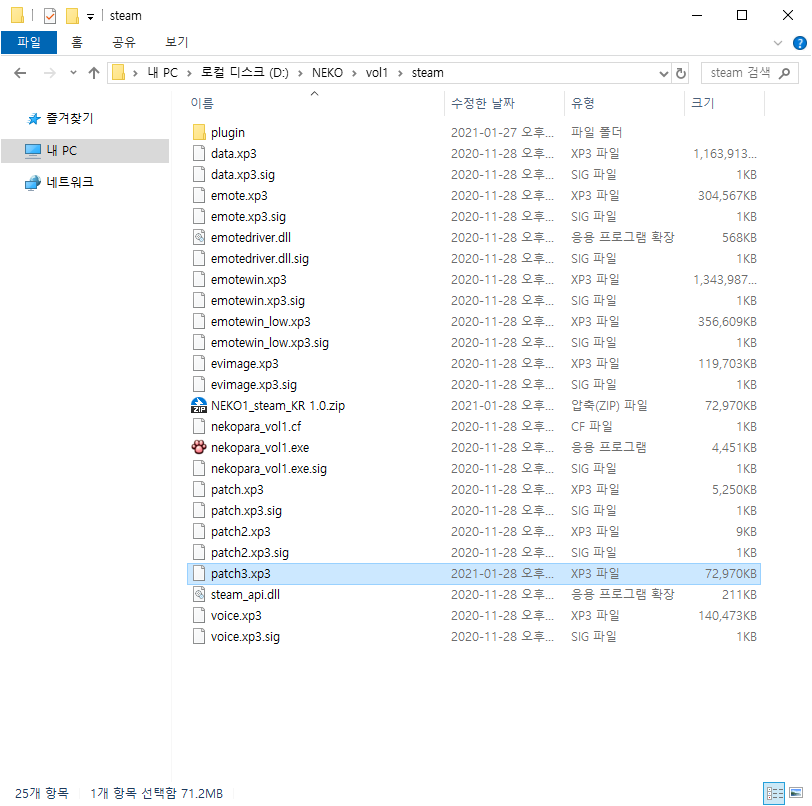Select the emotewin.xp3.sig file name
Screen dimensions: 812x806
point(258,300)
